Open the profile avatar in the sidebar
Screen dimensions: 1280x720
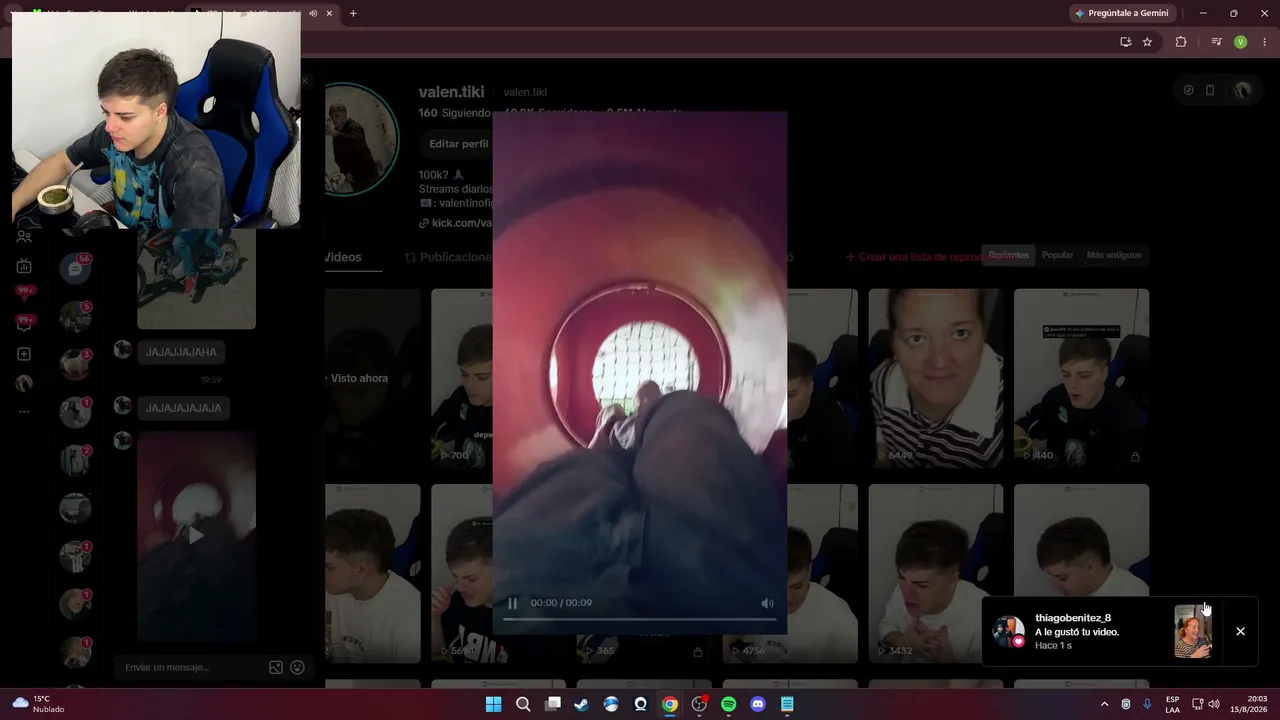point(24,383)
